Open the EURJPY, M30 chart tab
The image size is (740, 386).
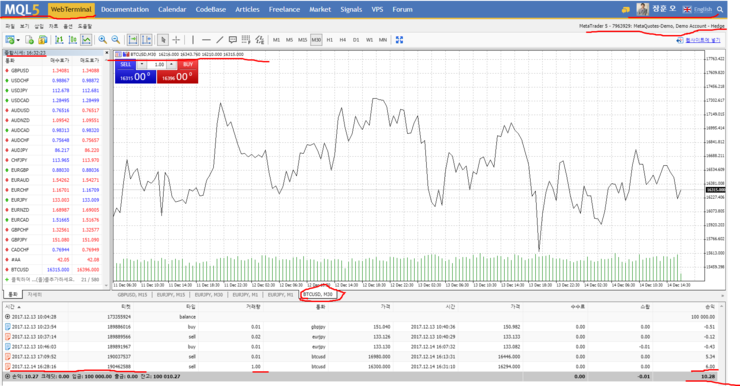coord(209,294)
